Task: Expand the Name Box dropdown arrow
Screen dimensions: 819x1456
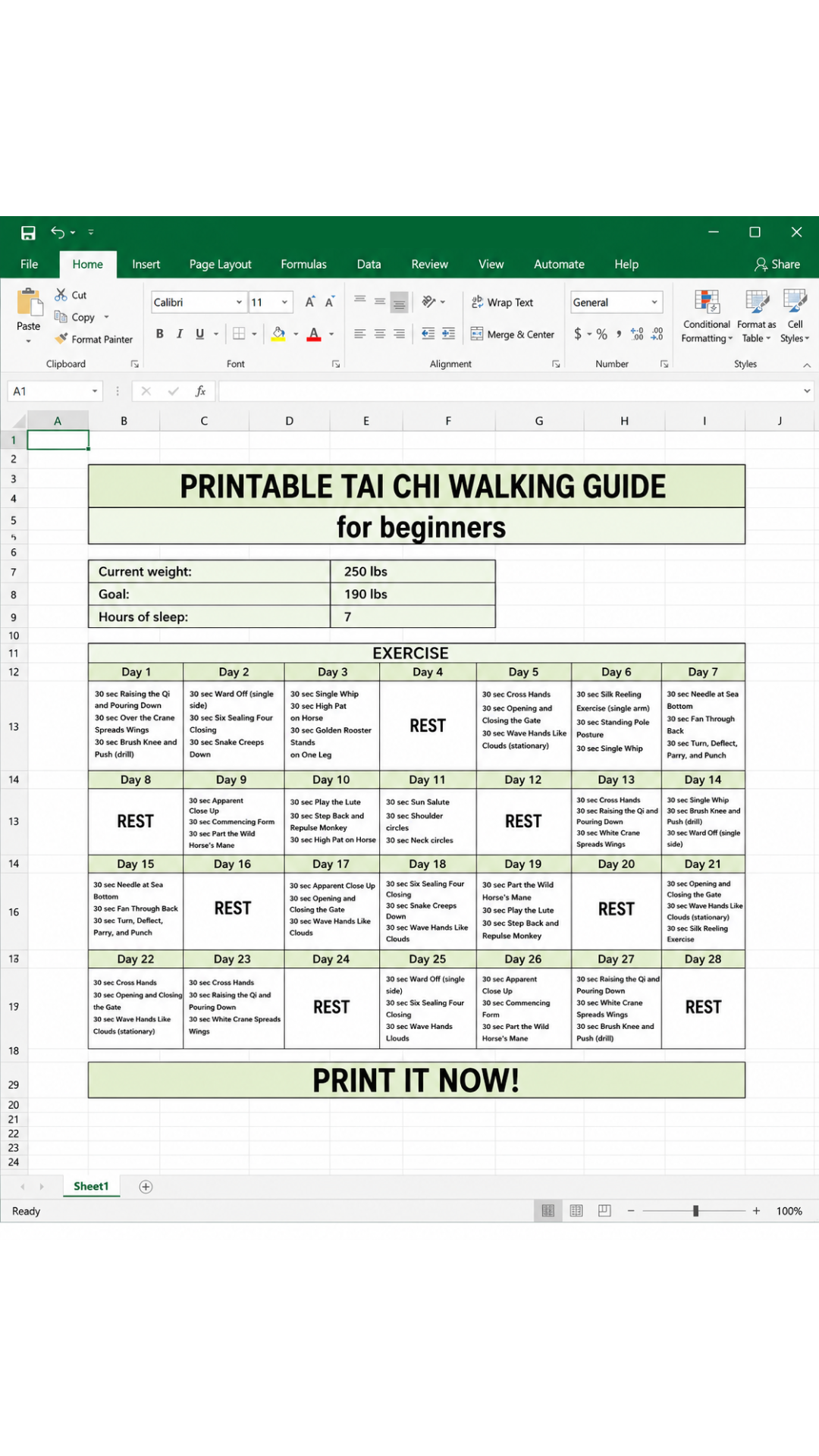Action: coord(95,391)
